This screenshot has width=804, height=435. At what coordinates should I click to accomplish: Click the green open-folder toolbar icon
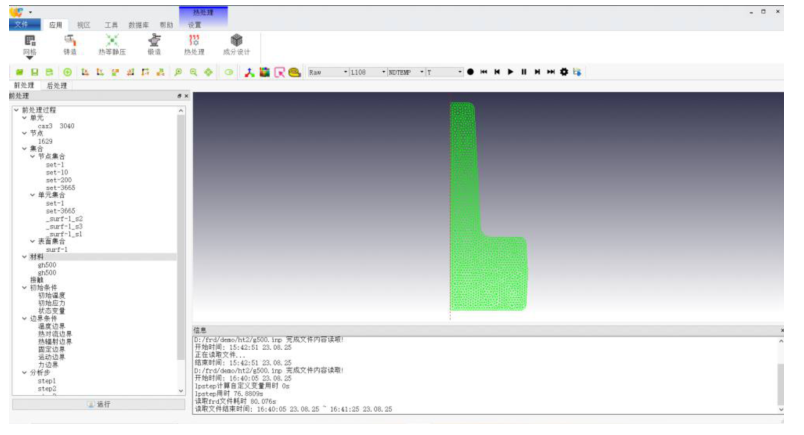[x=19, y=72]
